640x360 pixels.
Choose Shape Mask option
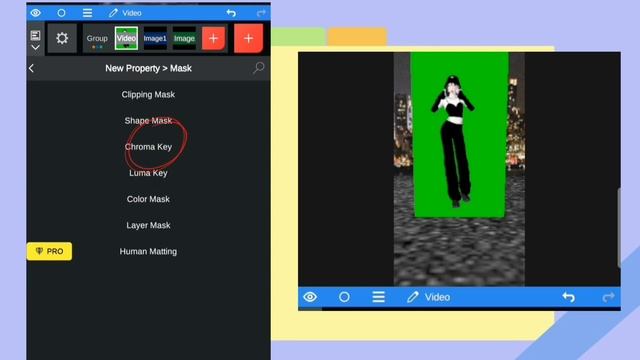(148, 120)
